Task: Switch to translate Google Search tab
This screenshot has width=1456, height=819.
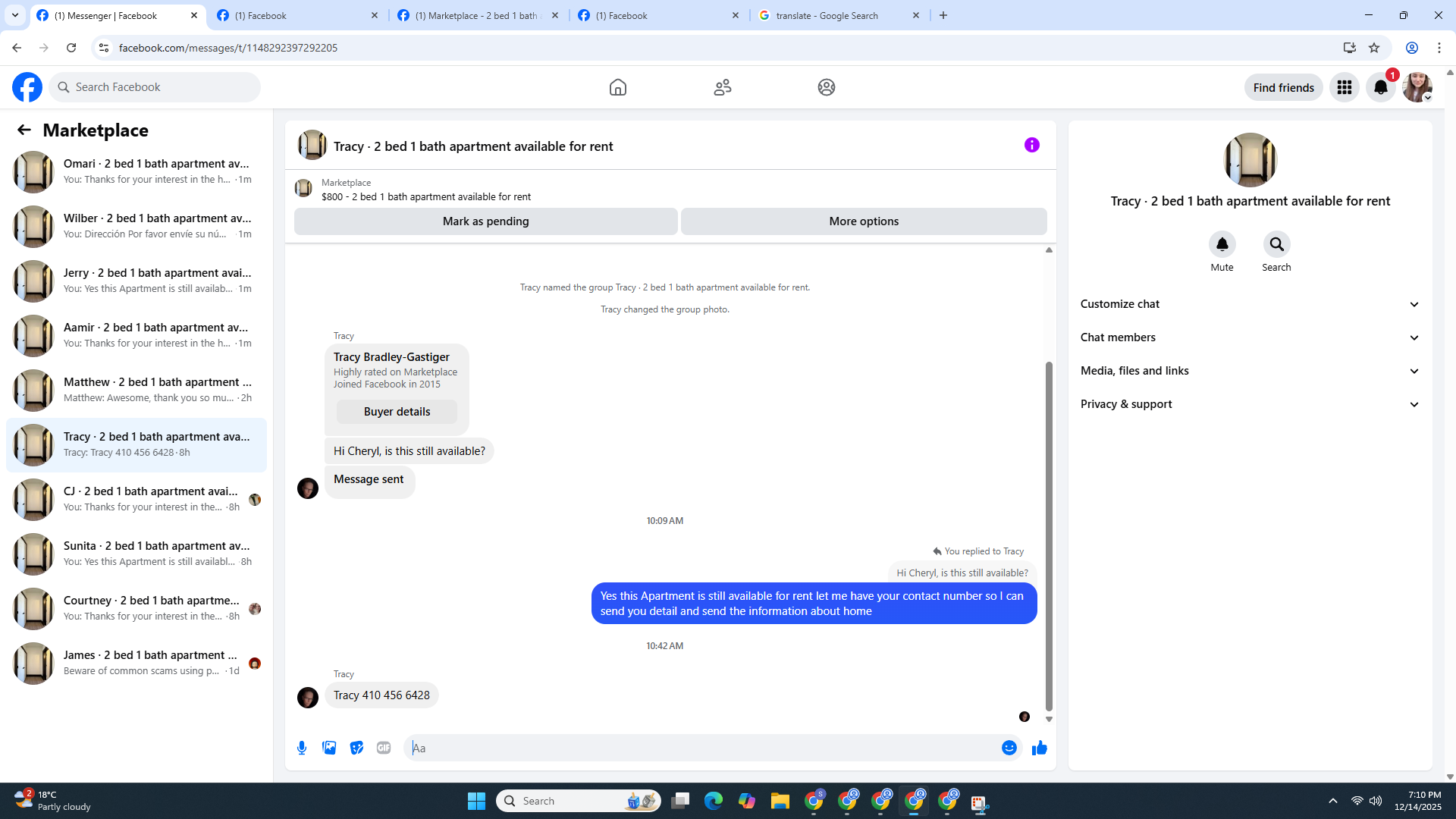Action: pyautogui.click(x=827, y=15)
